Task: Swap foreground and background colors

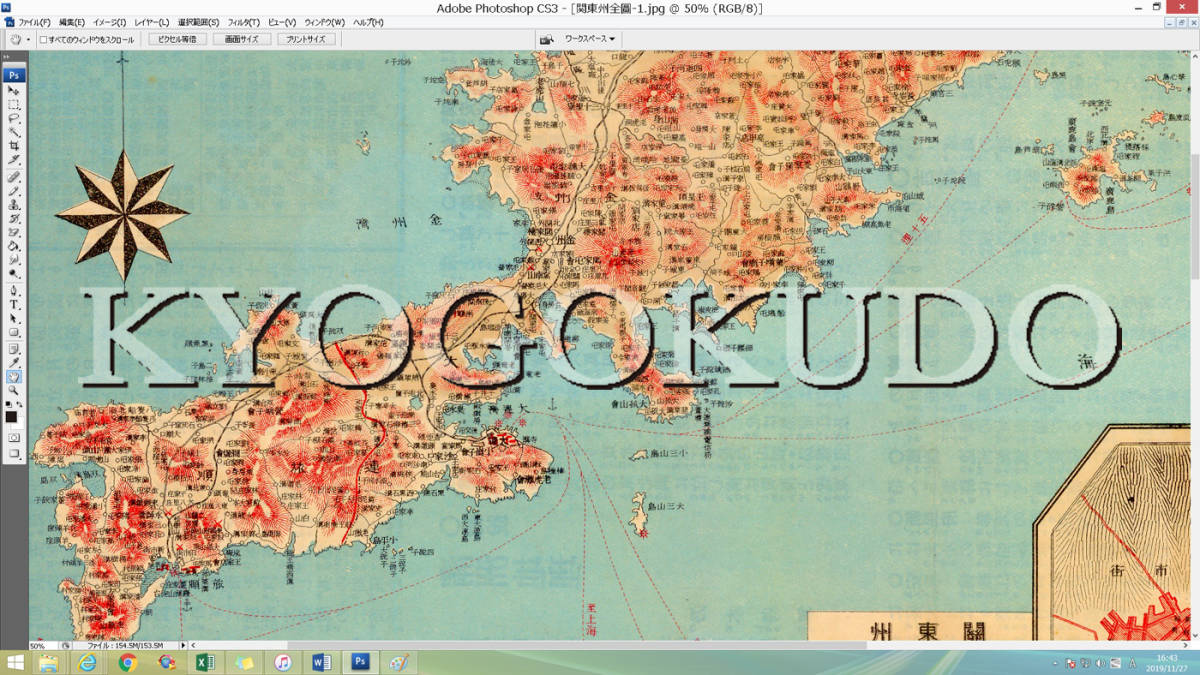Action: [20, 404]
